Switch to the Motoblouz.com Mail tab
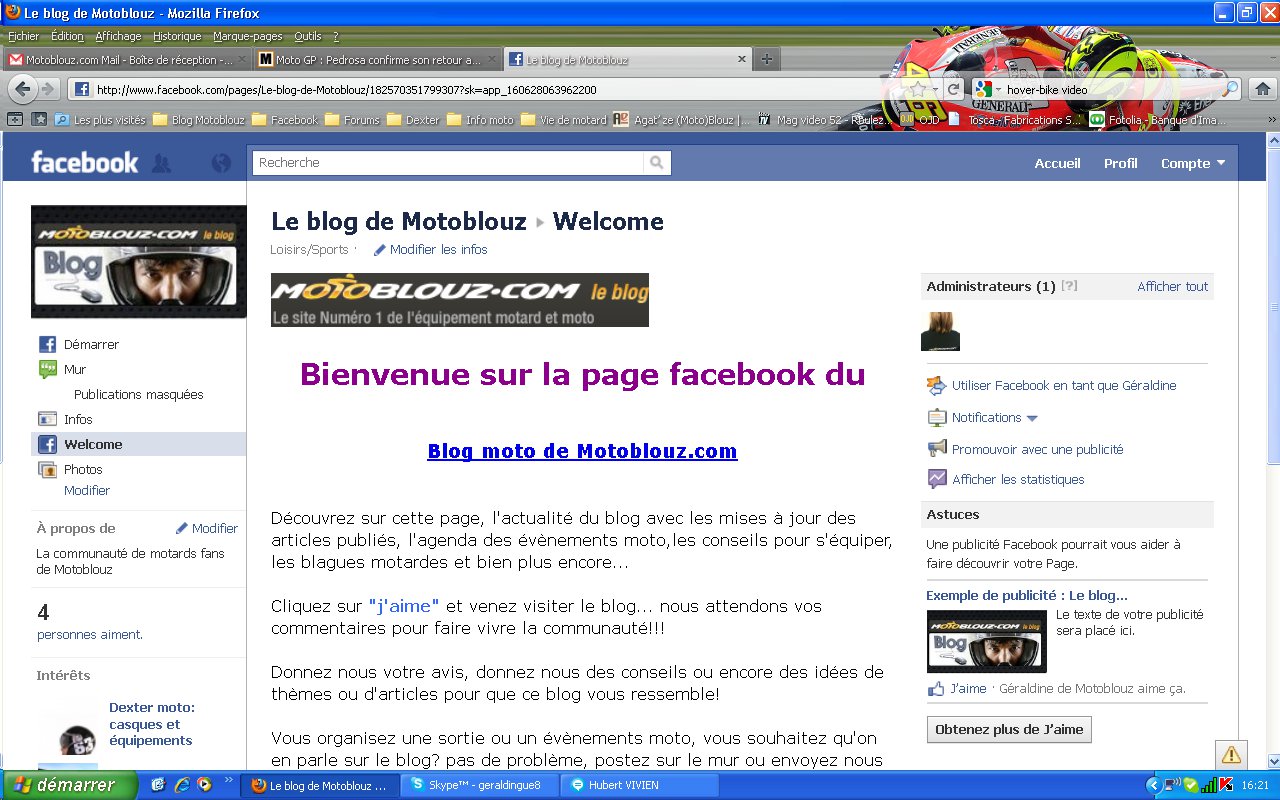Viewport: 1280px width, 800px height. [127, 59]
